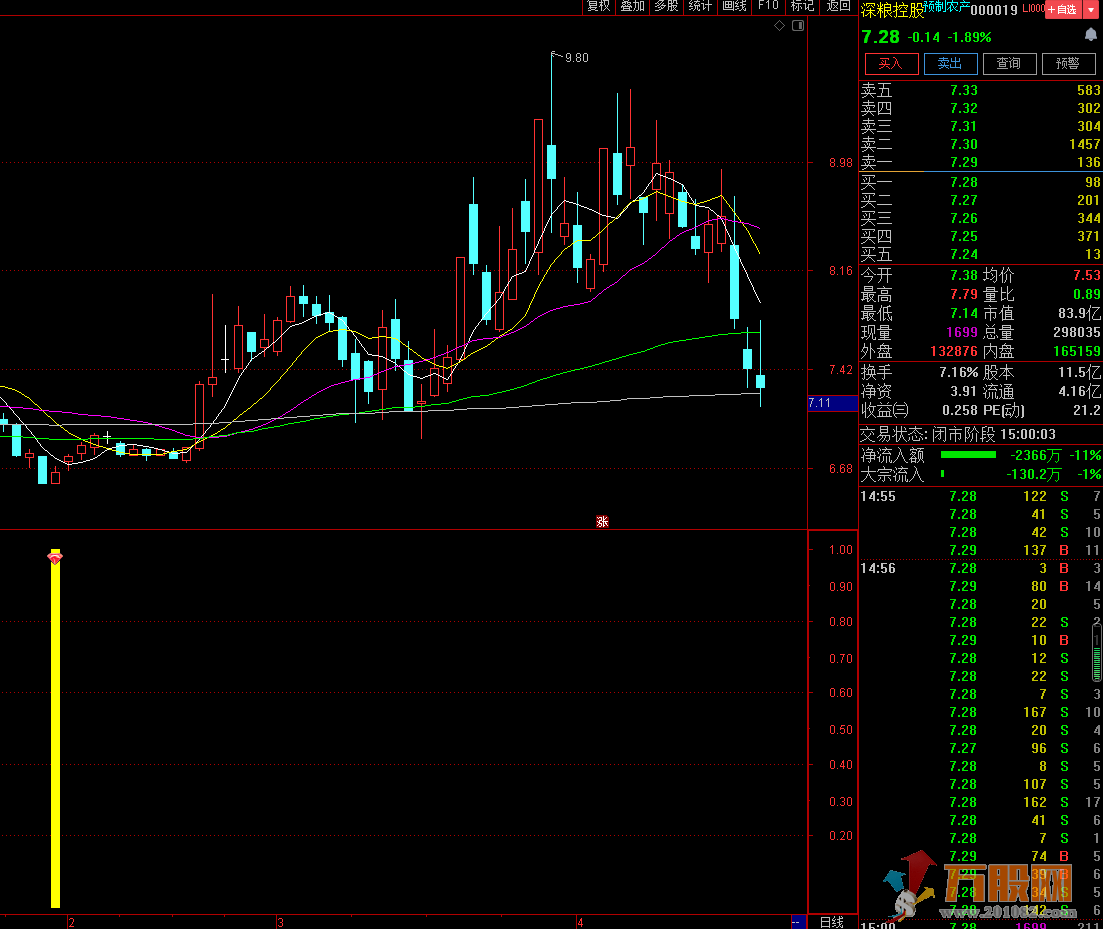The height and width of the screenshot is (929, 1103).
Task: Click the 9.80 high price marker
Action: (x=577, y=58)
